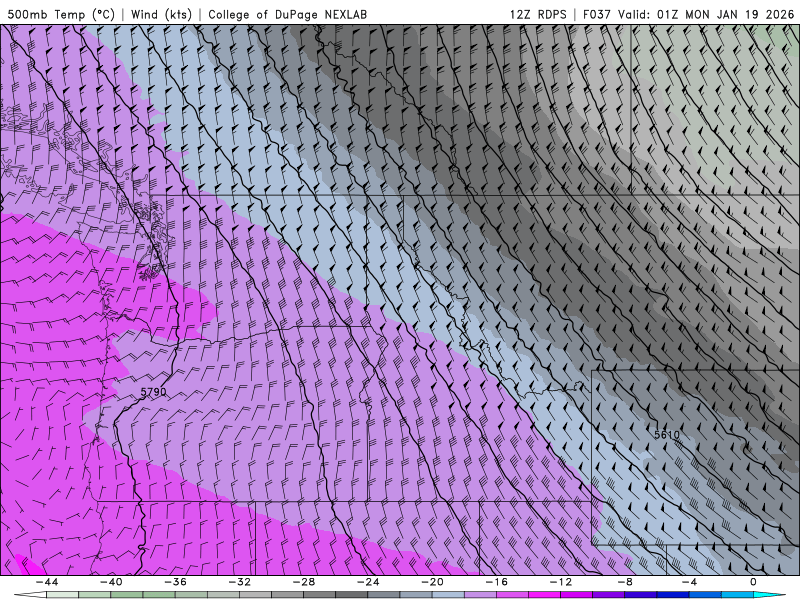
Task: Click the 0 color scale label
Action: point(754,582)
